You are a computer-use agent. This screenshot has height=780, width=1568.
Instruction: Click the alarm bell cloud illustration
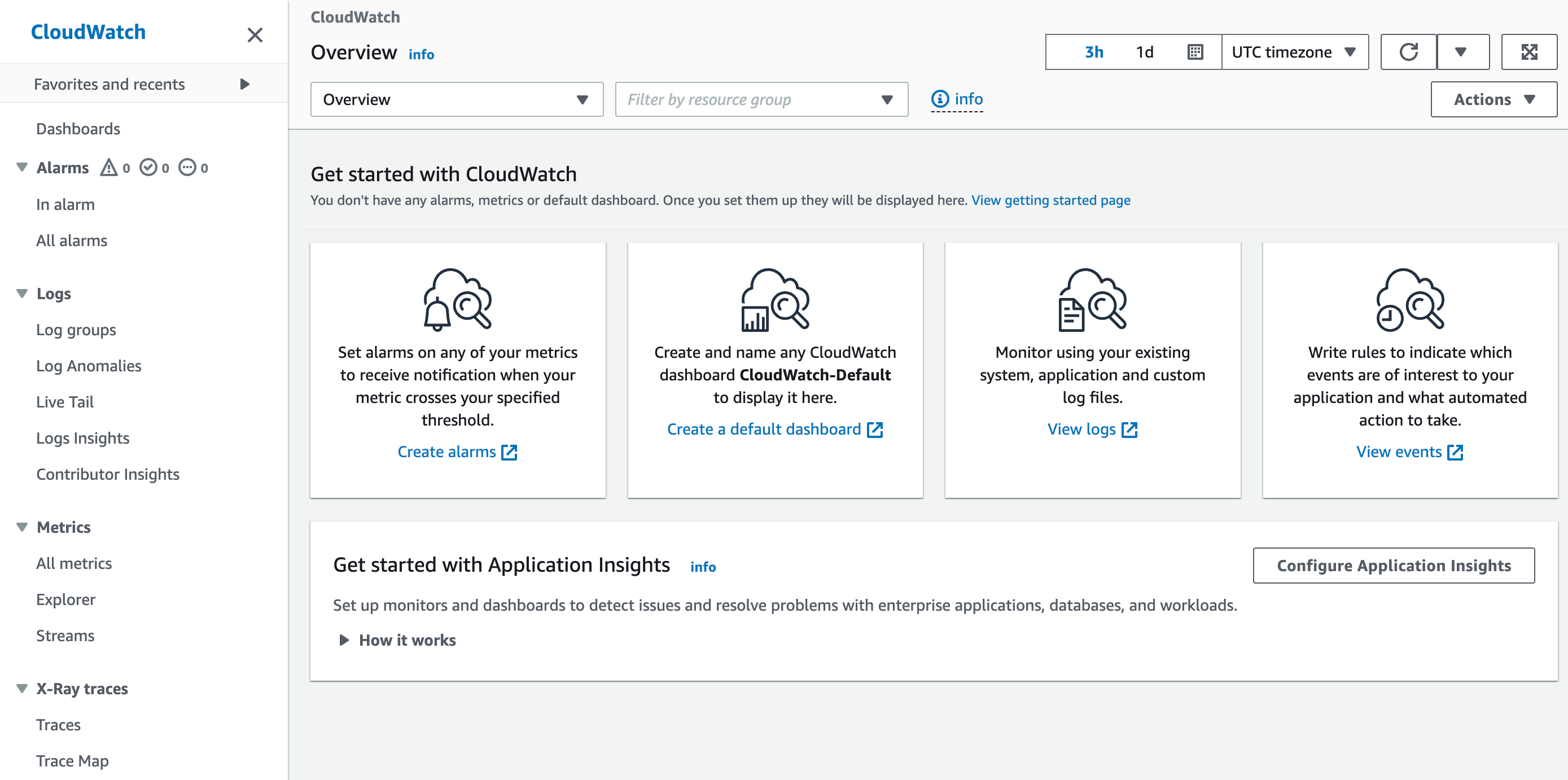click(458, 300)
